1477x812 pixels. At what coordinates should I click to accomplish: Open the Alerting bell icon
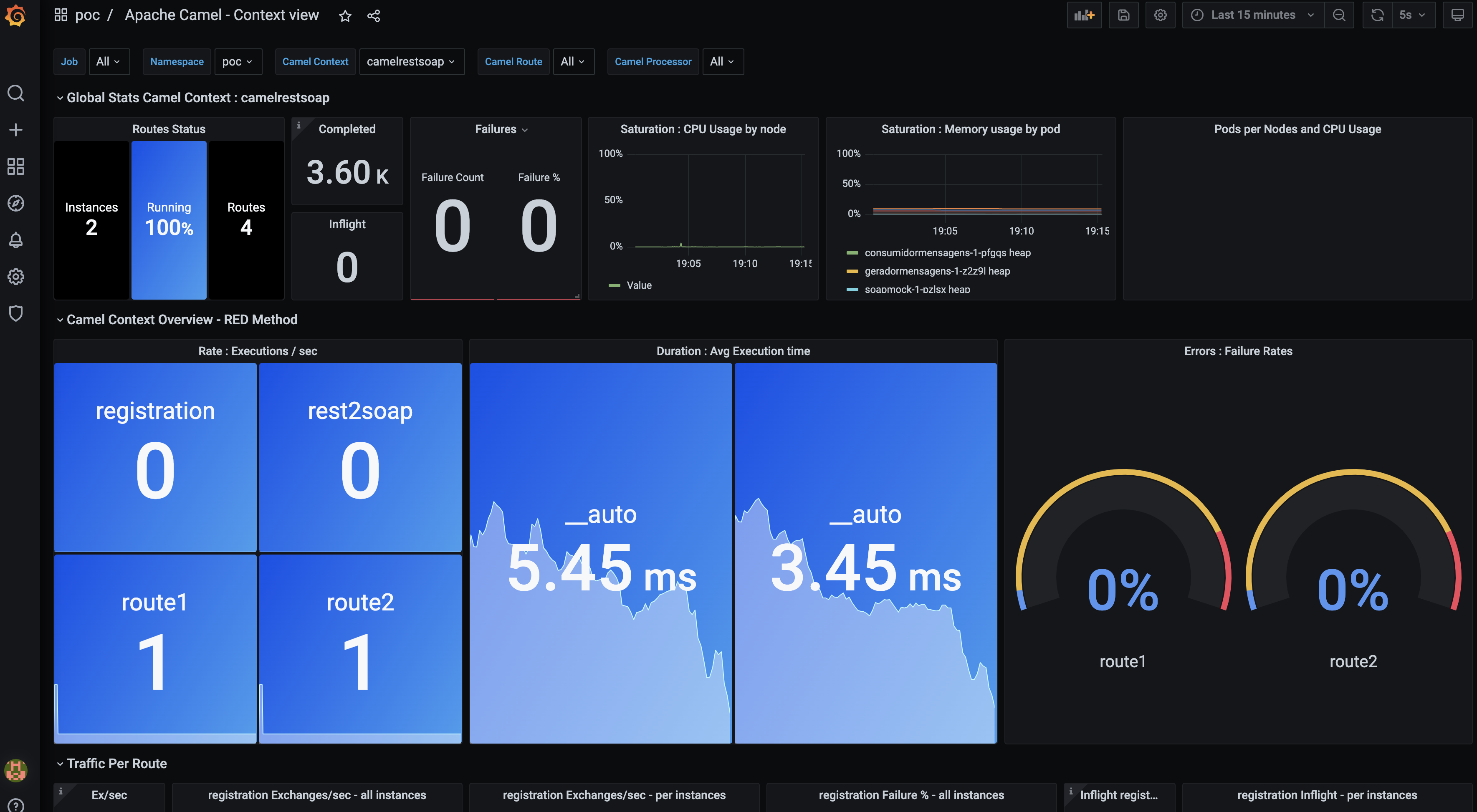pyautogui.click(x=15, y=240)
